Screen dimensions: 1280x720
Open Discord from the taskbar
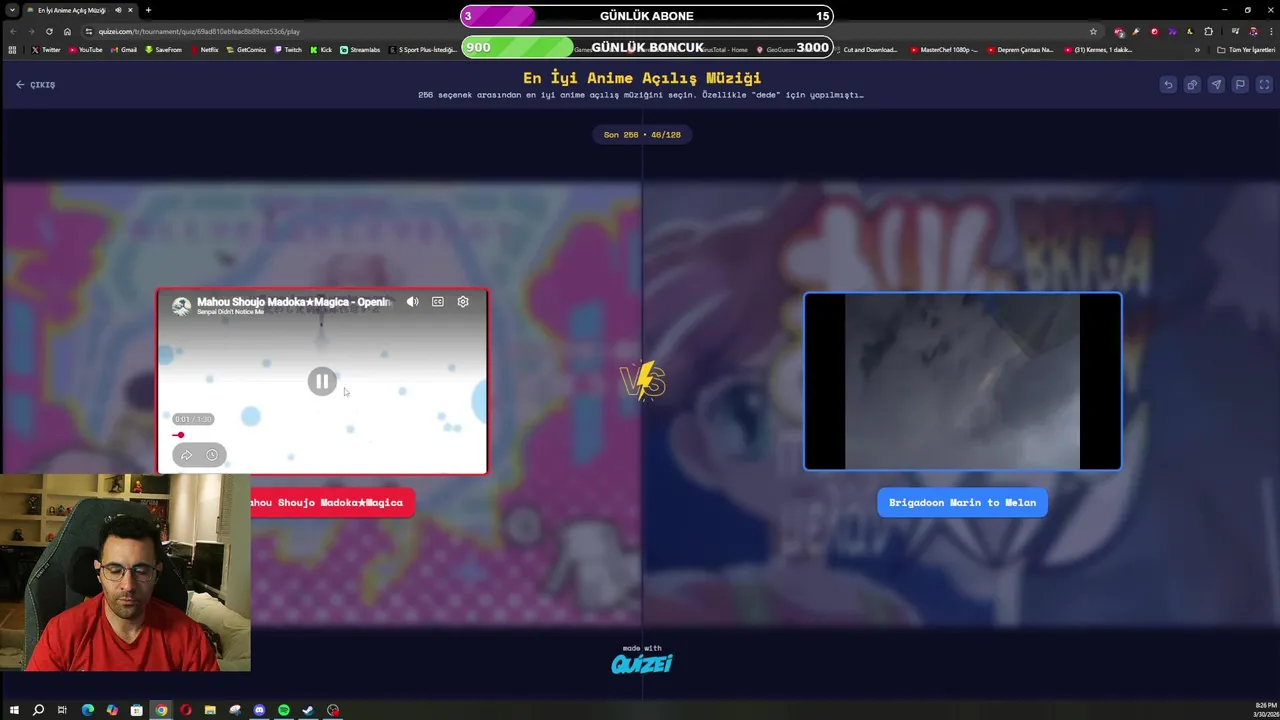coord(259,710)
